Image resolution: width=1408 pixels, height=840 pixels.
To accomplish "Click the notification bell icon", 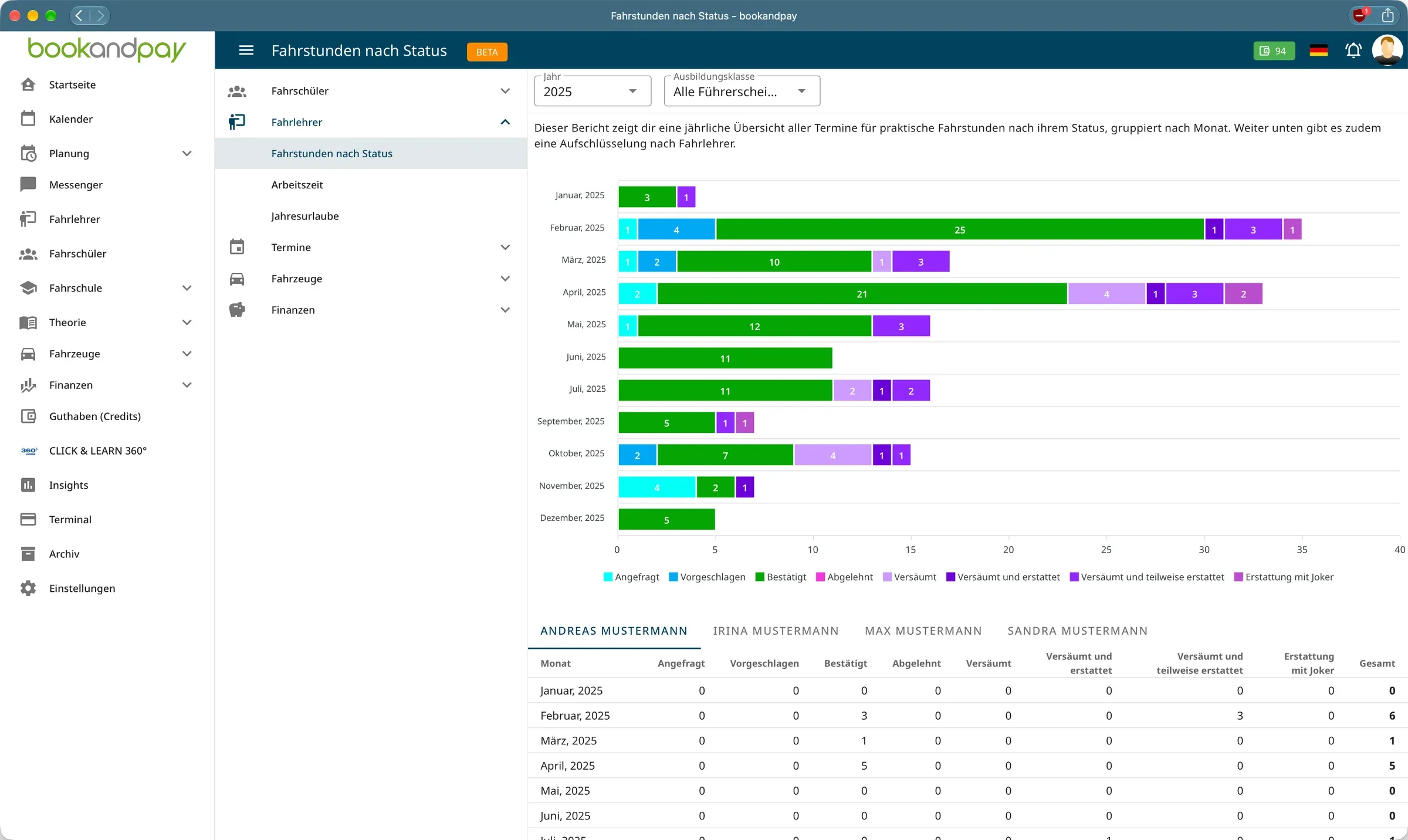I will click(1353, 50).
